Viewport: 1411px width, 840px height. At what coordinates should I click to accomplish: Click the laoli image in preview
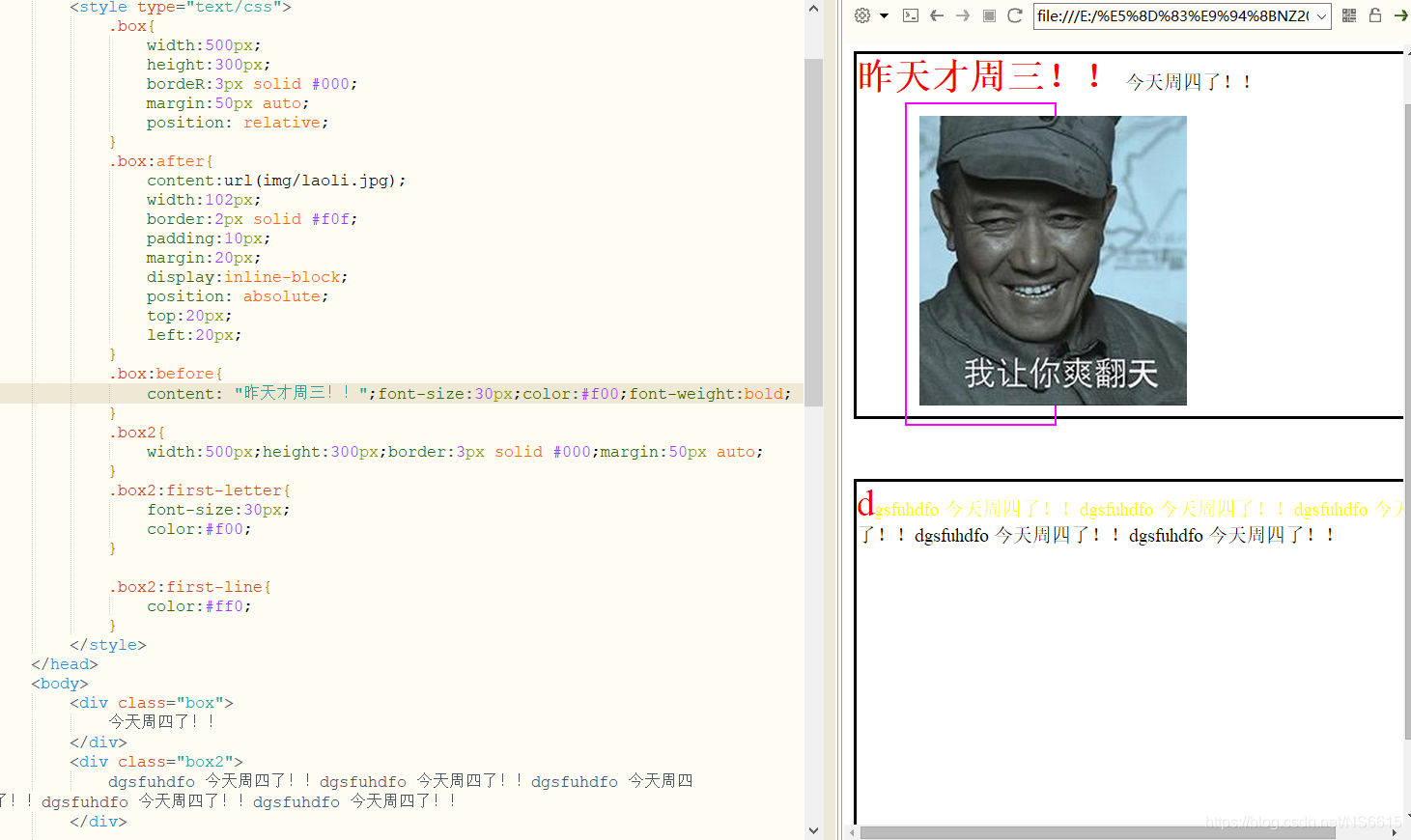point(1053,261)
